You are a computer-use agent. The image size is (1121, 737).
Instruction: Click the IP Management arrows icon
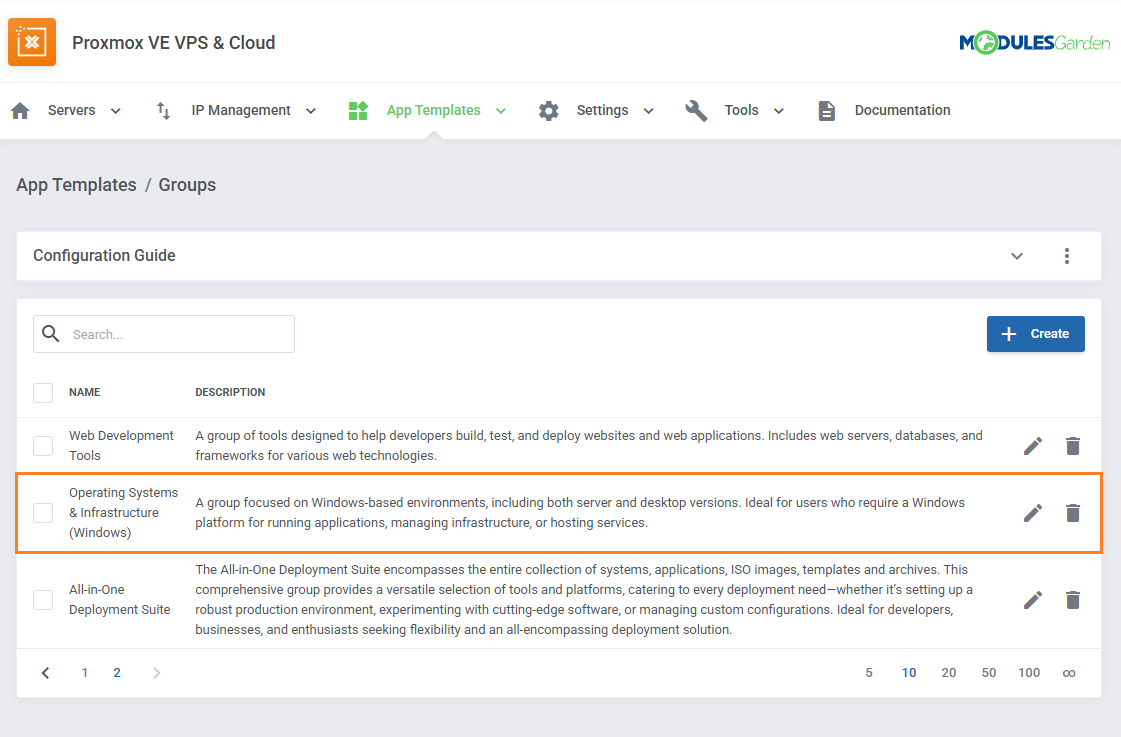click(163, 110)
